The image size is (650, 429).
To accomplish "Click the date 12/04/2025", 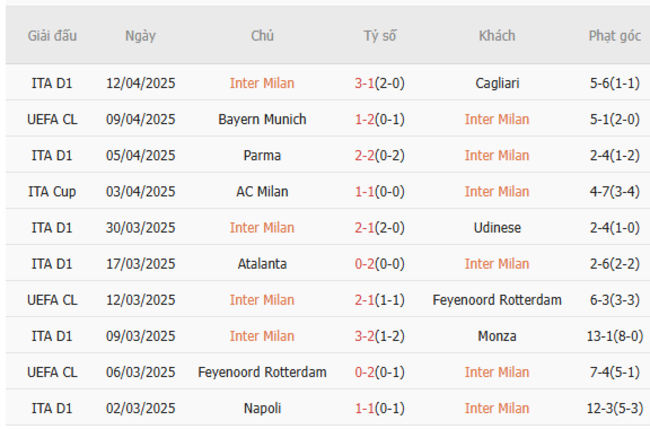I will tap(140, 84).
